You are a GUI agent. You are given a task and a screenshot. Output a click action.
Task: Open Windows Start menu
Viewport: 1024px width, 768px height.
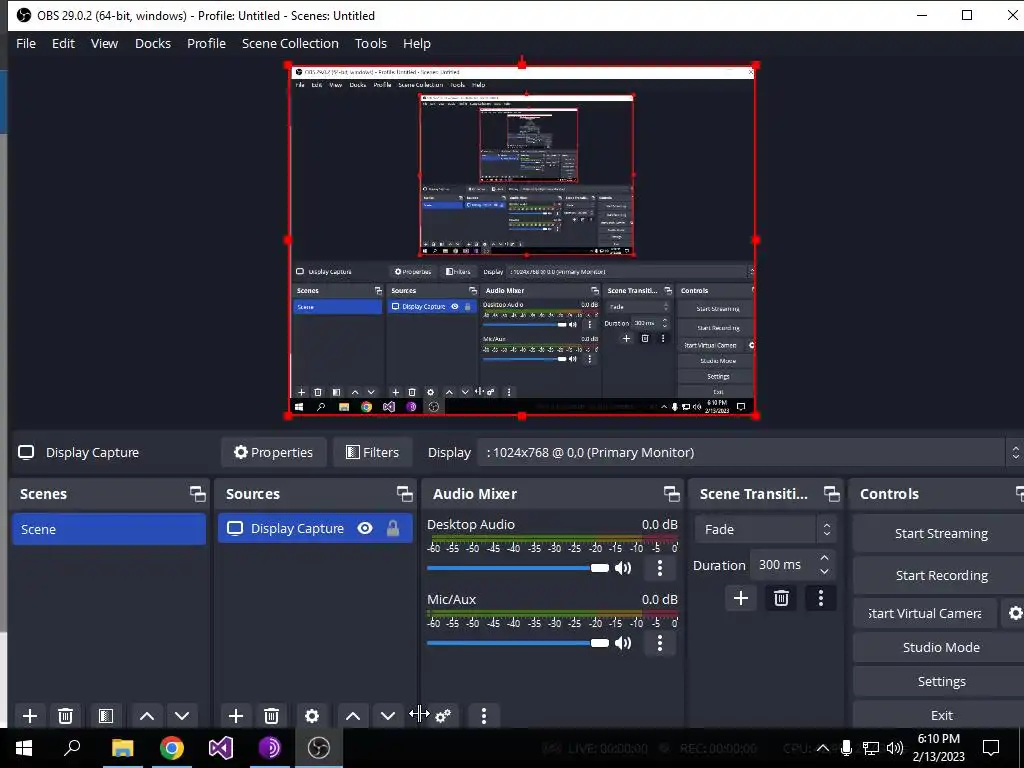[24, 748]
